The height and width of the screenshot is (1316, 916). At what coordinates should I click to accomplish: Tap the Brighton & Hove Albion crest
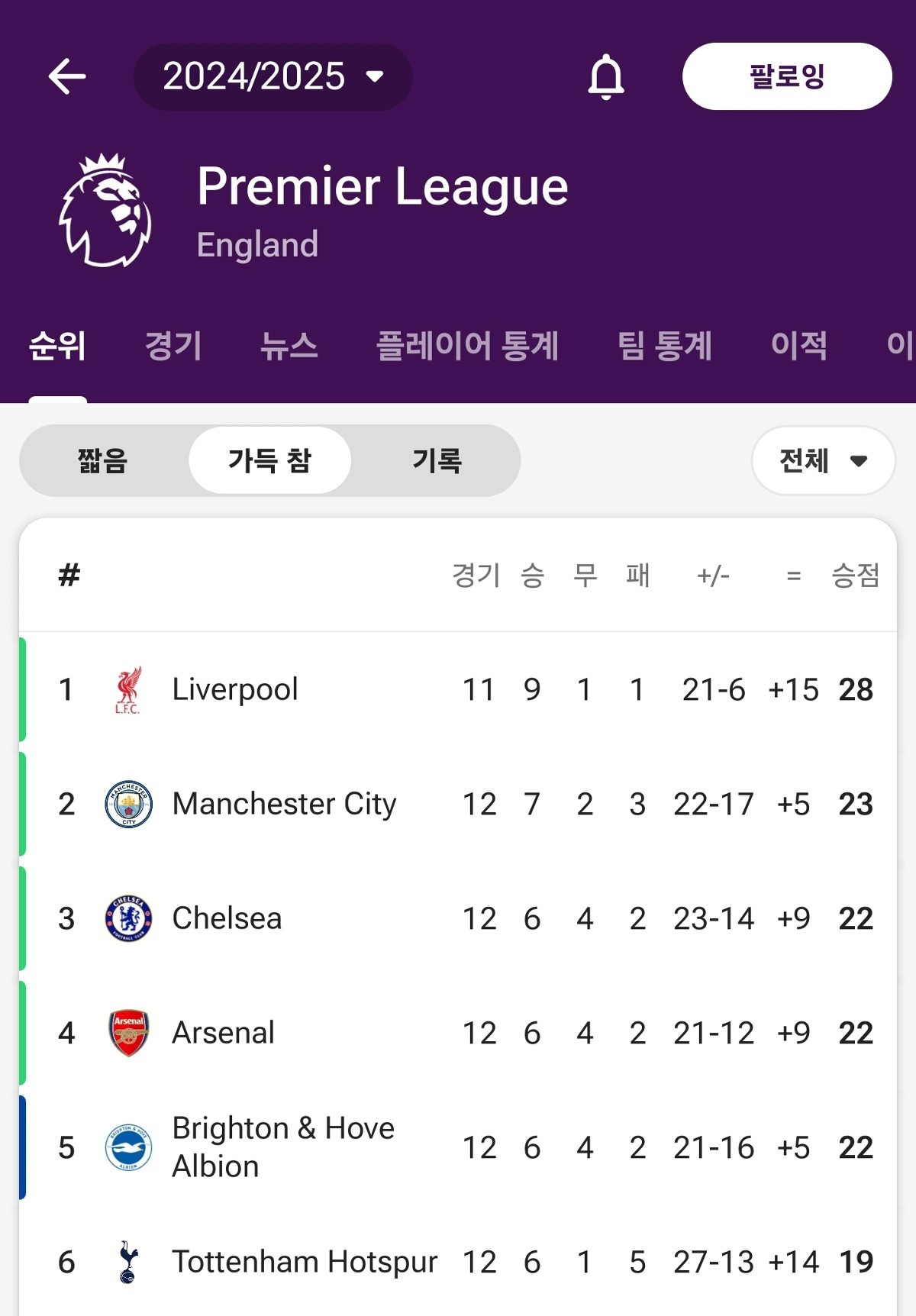pyautogui.click(x=128, y=1147)
